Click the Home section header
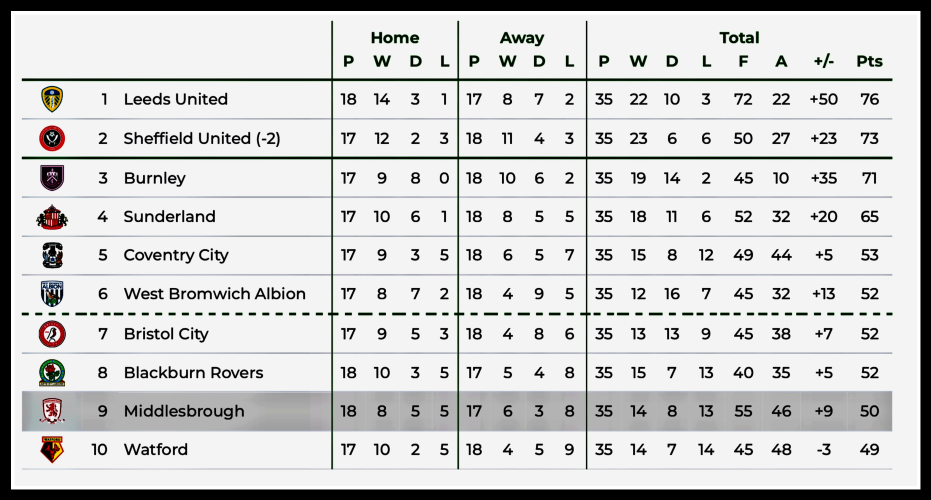This screenshot has height=500, width=931. pyautogui.click(x=395, y=38)
